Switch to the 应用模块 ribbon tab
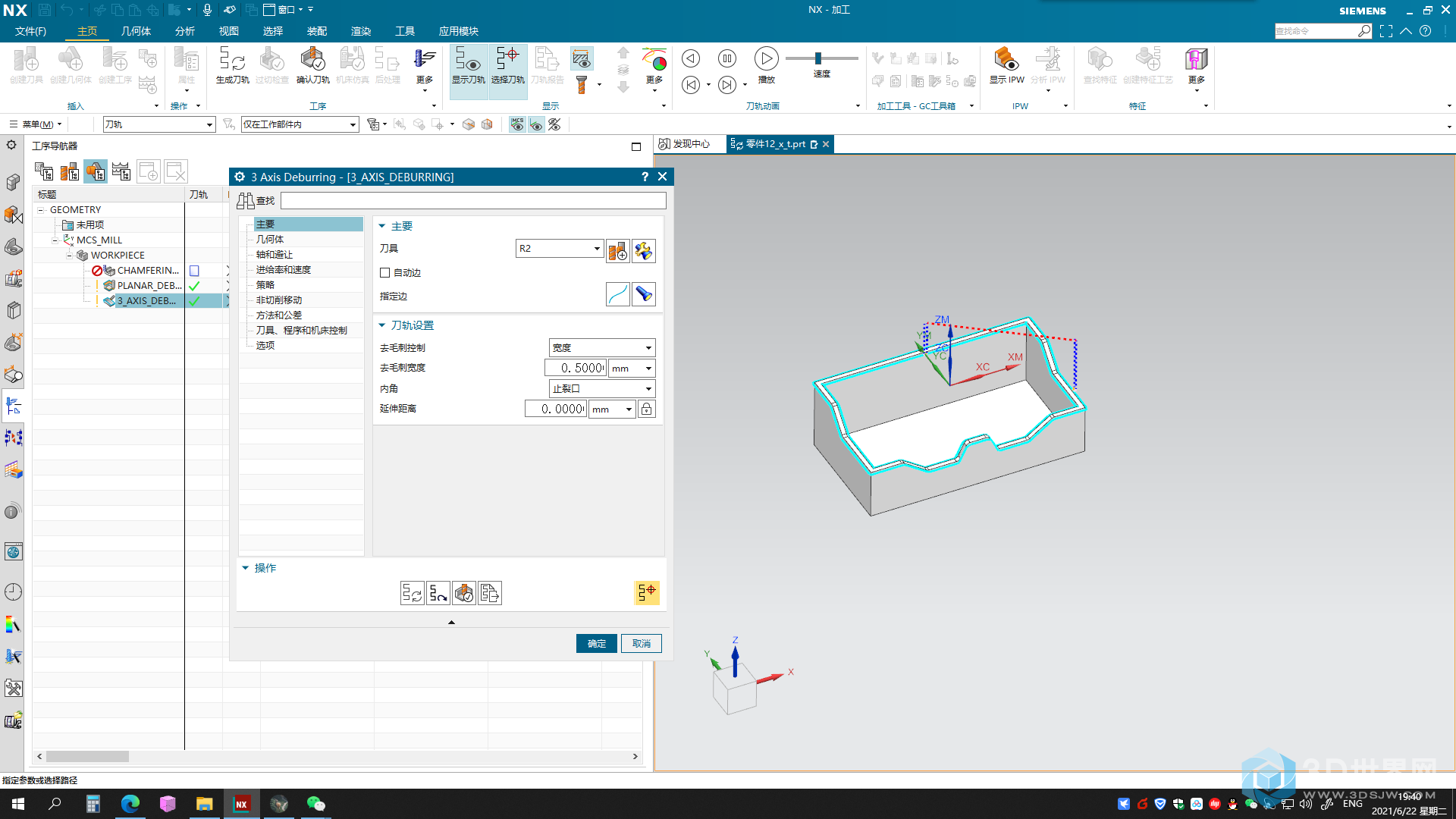Screen dimensions: 1456x819 pos(458,31)
